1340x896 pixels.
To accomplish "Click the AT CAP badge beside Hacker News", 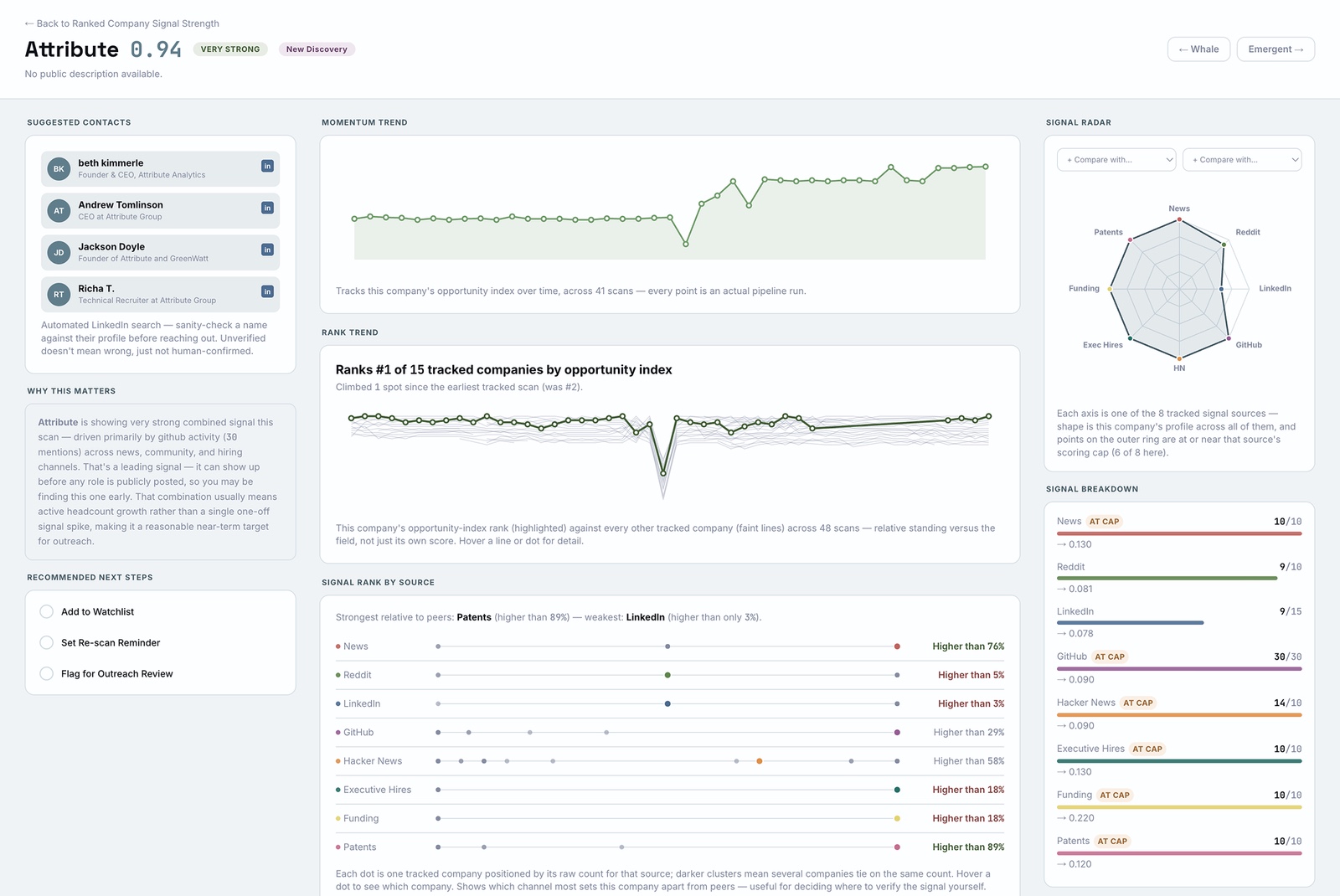I will click(1138, 703).
